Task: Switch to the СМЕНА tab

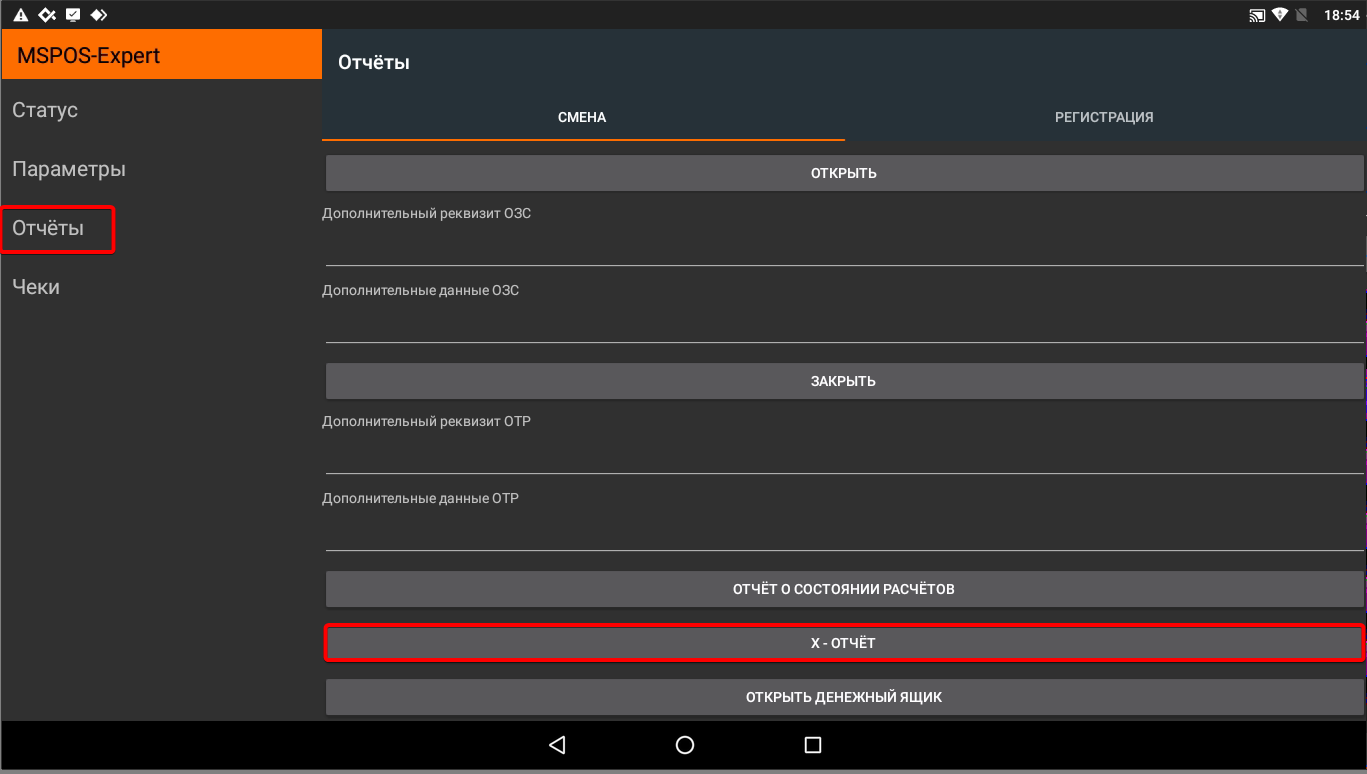Action: tap(583, 117)
